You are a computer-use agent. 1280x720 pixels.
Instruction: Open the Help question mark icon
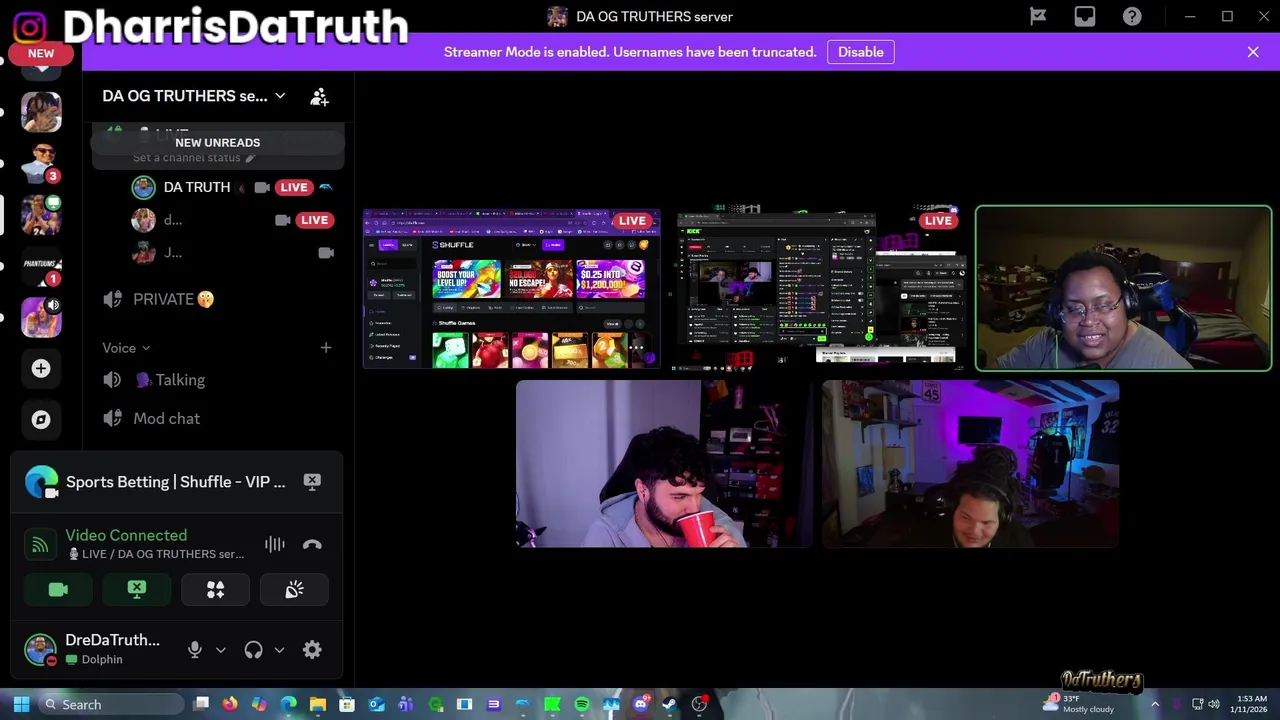1132,16
